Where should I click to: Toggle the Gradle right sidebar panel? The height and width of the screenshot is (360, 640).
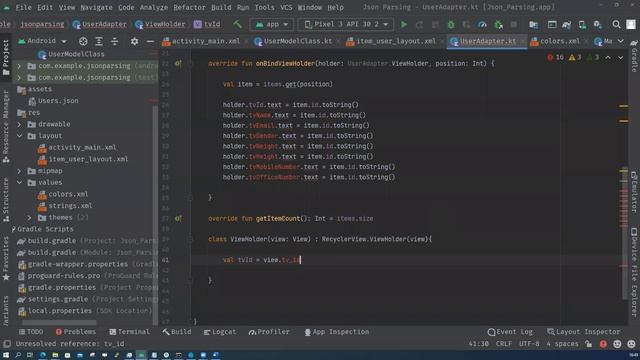point(634,56)
